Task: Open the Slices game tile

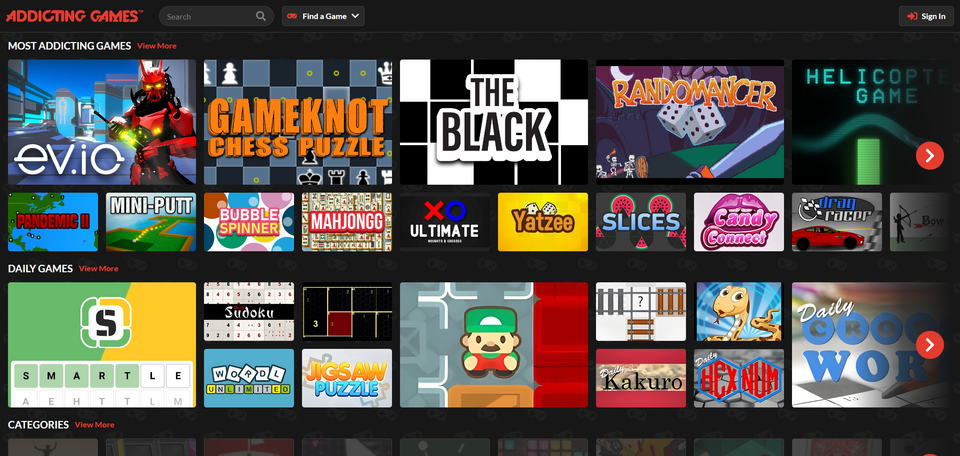Action: 641,222
